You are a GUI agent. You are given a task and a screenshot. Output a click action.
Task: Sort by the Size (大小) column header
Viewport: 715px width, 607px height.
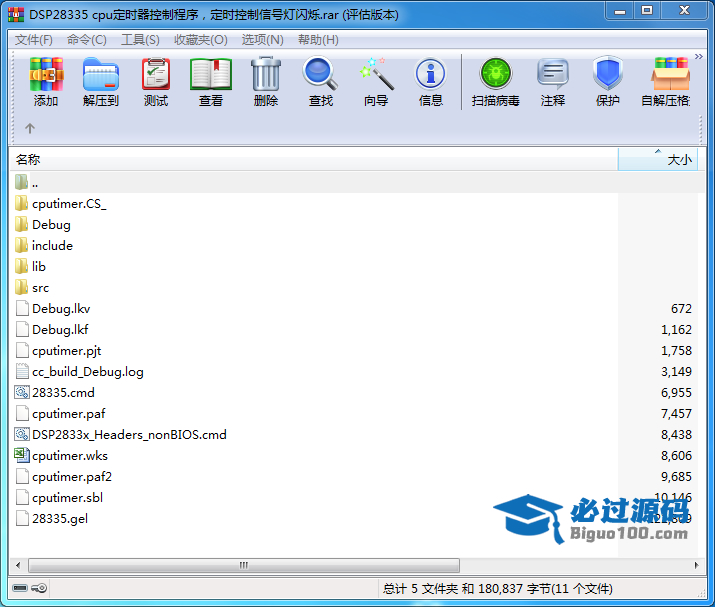pyautogui.click(x=658, y=160)
